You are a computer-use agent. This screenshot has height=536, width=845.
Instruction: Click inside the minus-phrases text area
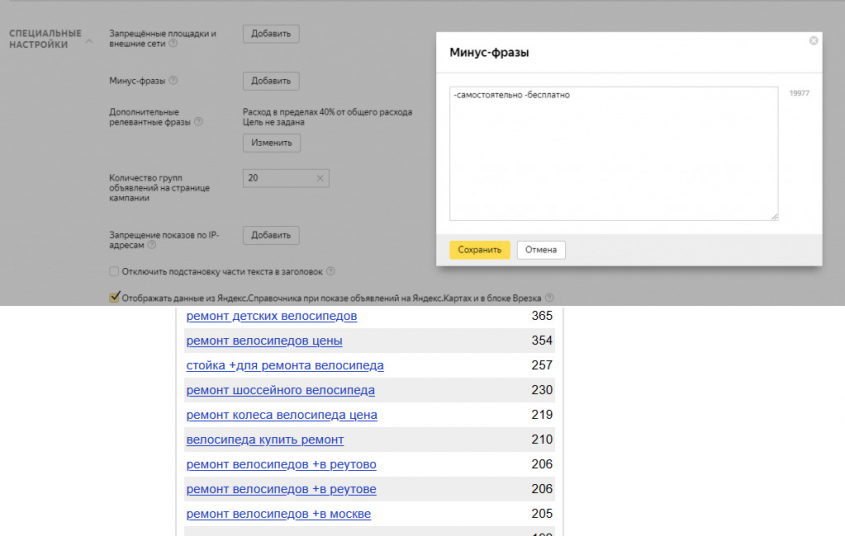pos(613,153)
